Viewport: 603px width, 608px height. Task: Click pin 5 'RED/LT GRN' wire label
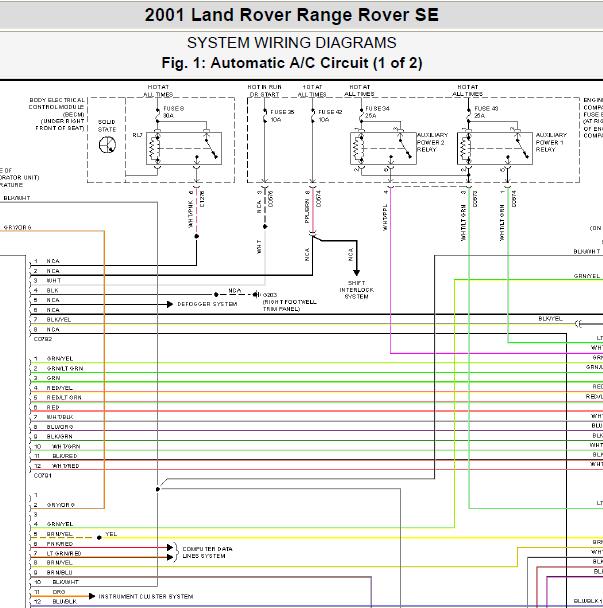click(64, 397)
